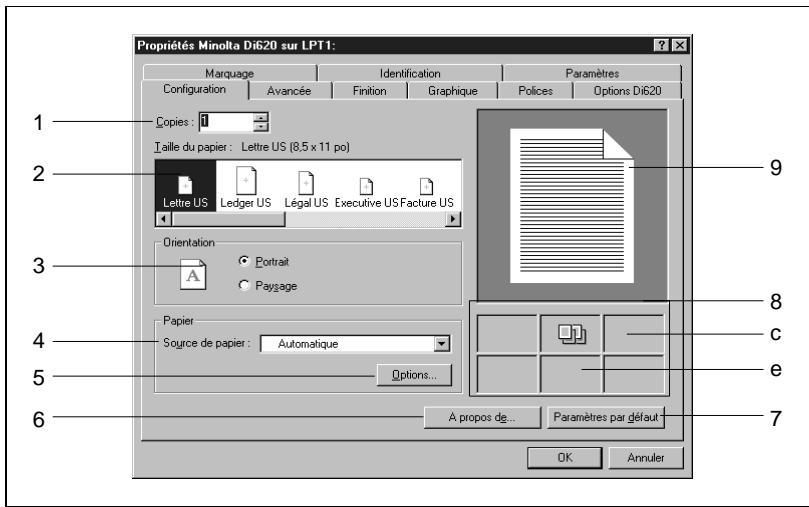
Task: Click the page preview thumbnail
Action: pyautogui.click(x=572, y=205)
